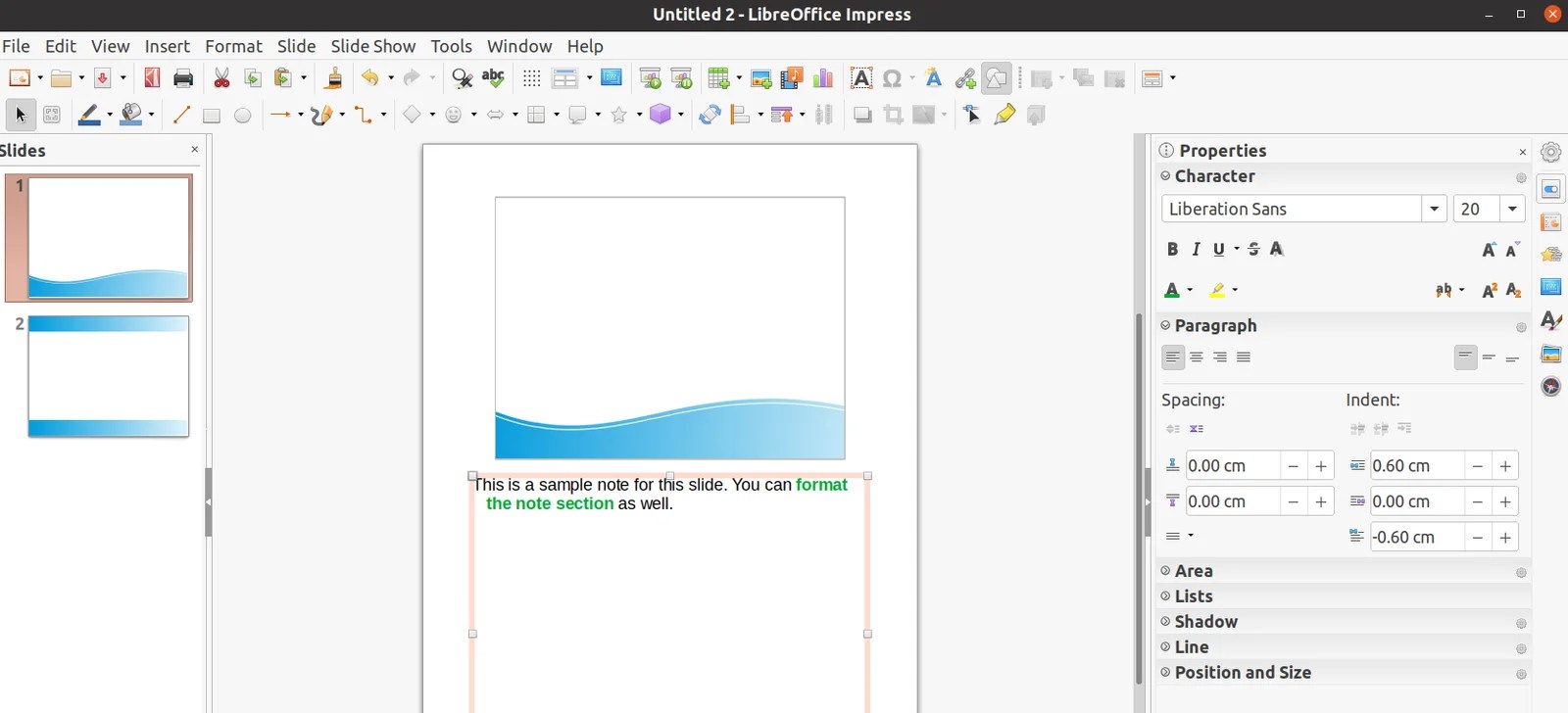
Task: Open the sidebar Styles deck
Action: tap(1551, 320)
